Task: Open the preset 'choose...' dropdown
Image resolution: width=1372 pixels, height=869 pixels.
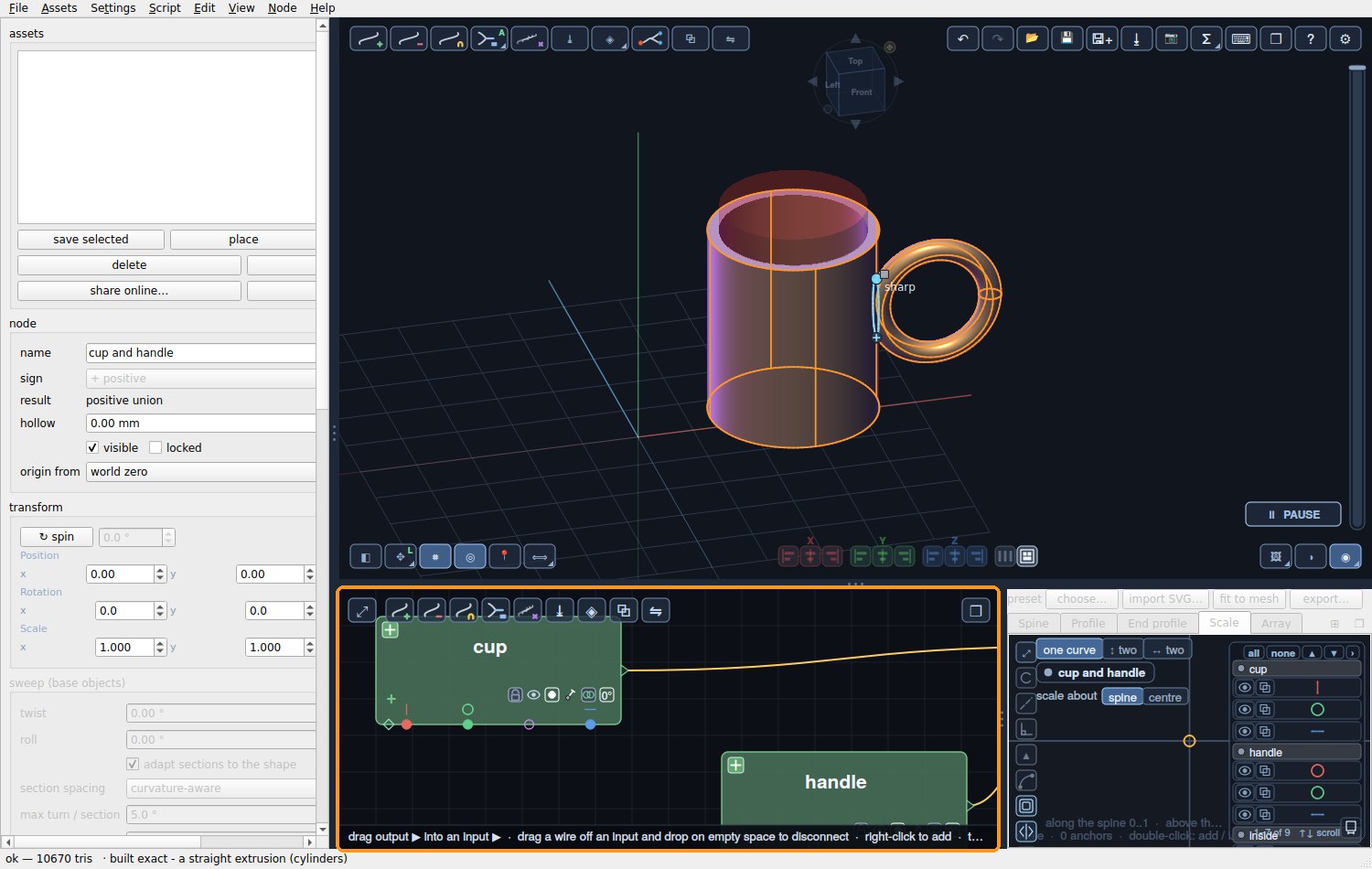Action: 1081,599
